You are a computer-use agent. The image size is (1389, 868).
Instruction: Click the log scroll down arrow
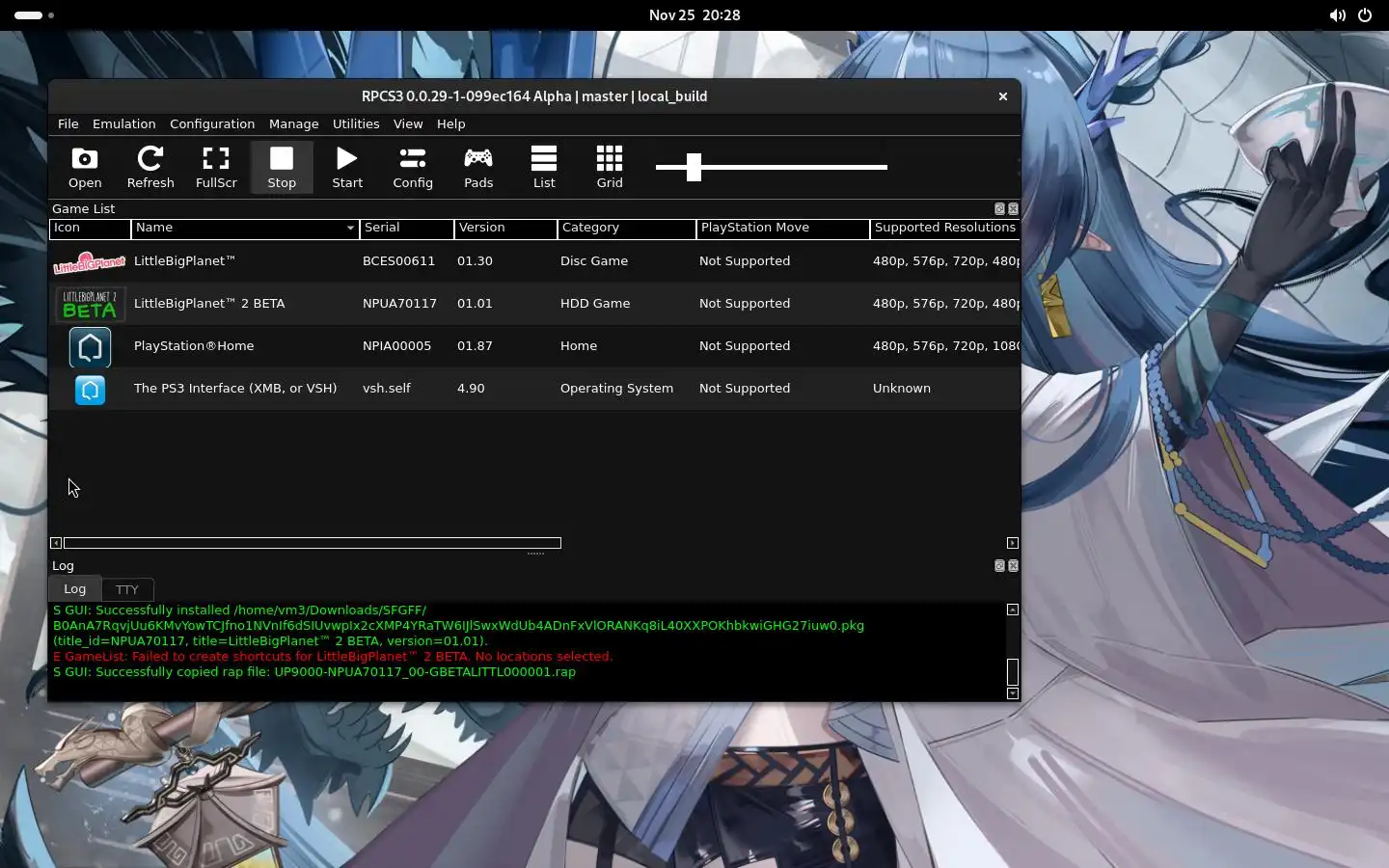tap(1013, 693)
